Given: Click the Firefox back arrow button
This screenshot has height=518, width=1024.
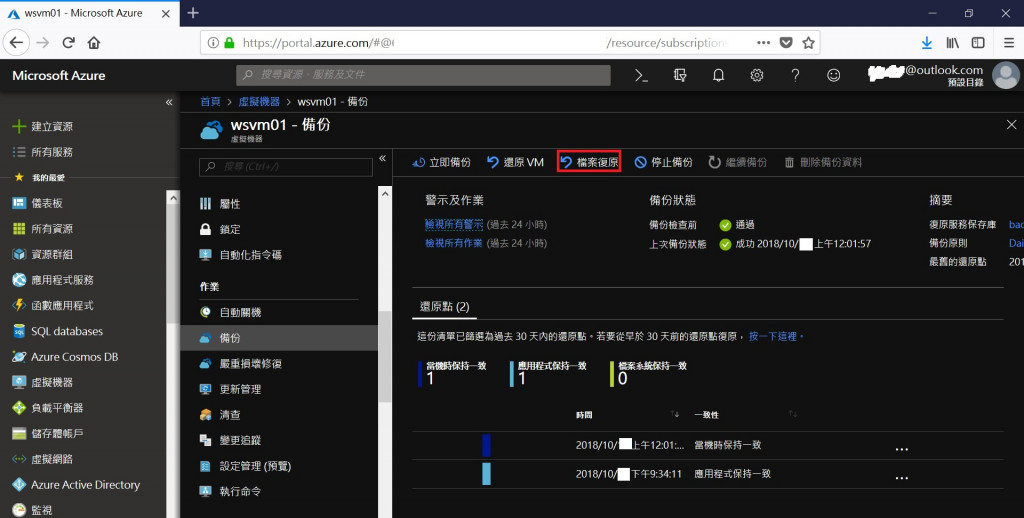Looking at the screenshot, I should pyautogui.click(x=16, y=42).
